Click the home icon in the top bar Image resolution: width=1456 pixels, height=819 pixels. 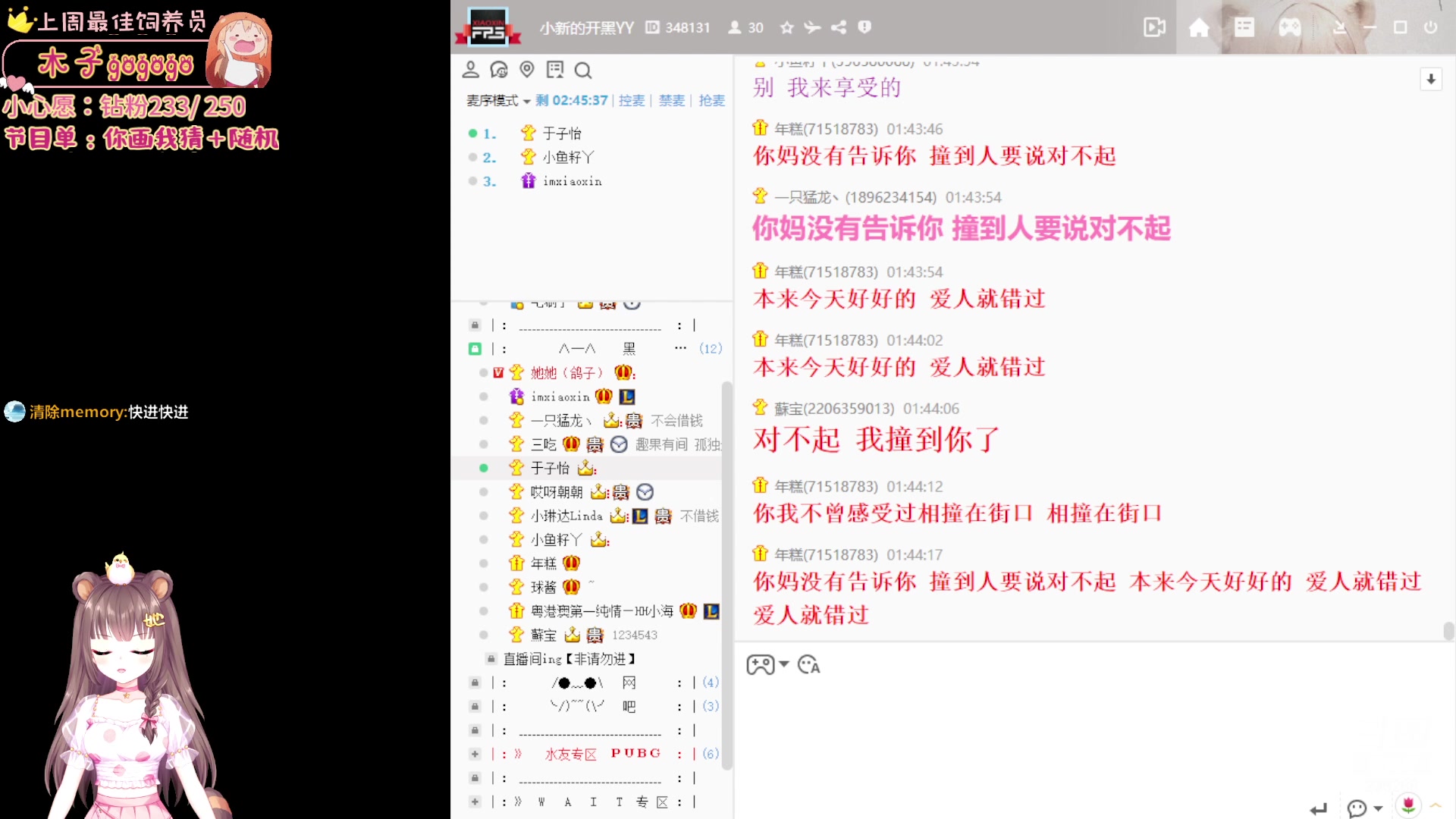[1199, 28]
